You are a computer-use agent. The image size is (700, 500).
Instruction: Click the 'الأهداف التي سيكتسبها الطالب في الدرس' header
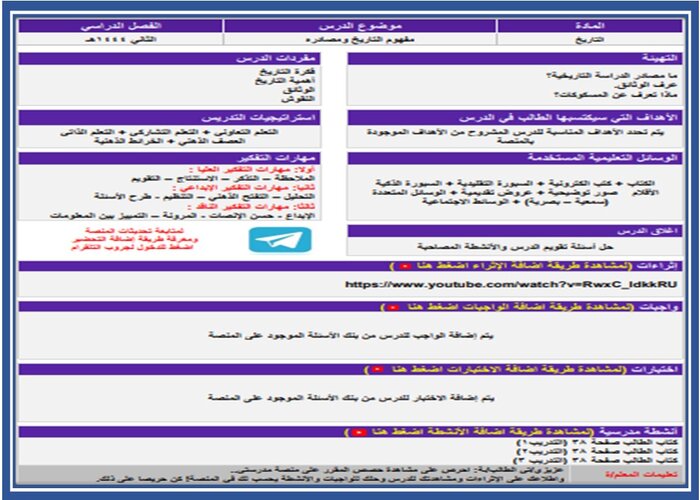tap(515, 118)
